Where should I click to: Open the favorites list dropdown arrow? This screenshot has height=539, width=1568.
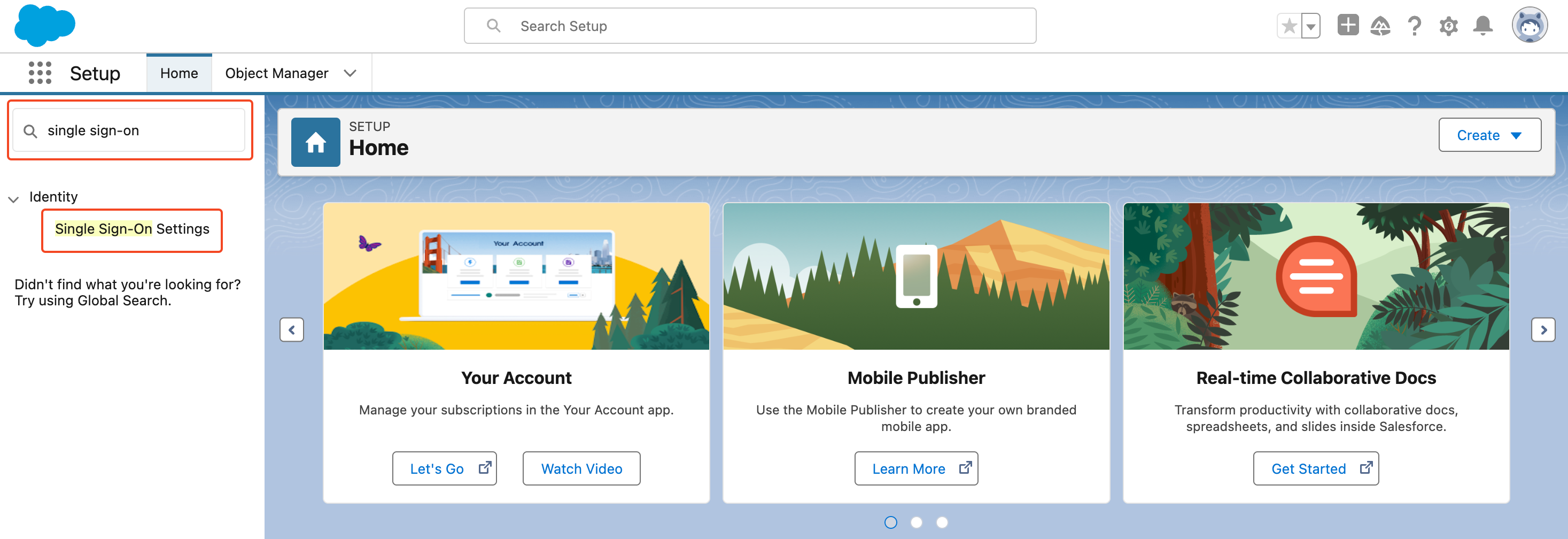coord(1310,26)
